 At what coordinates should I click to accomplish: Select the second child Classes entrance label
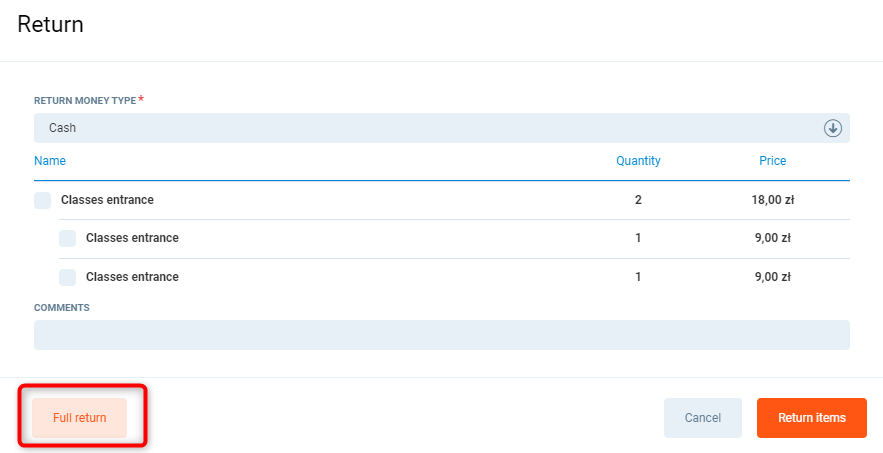point(132,277)
